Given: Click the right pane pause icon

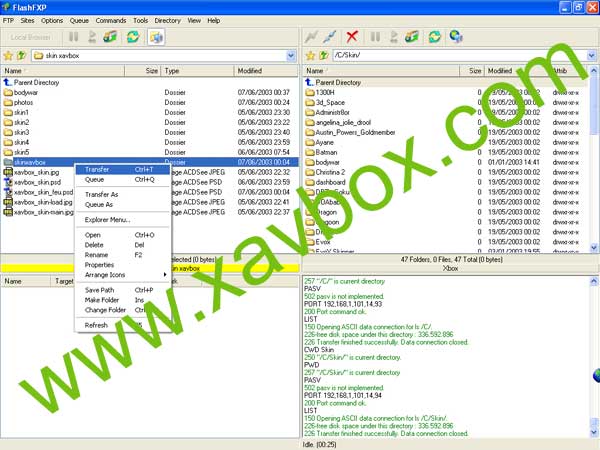Looking at the screenshot, I should coord(375,37).
